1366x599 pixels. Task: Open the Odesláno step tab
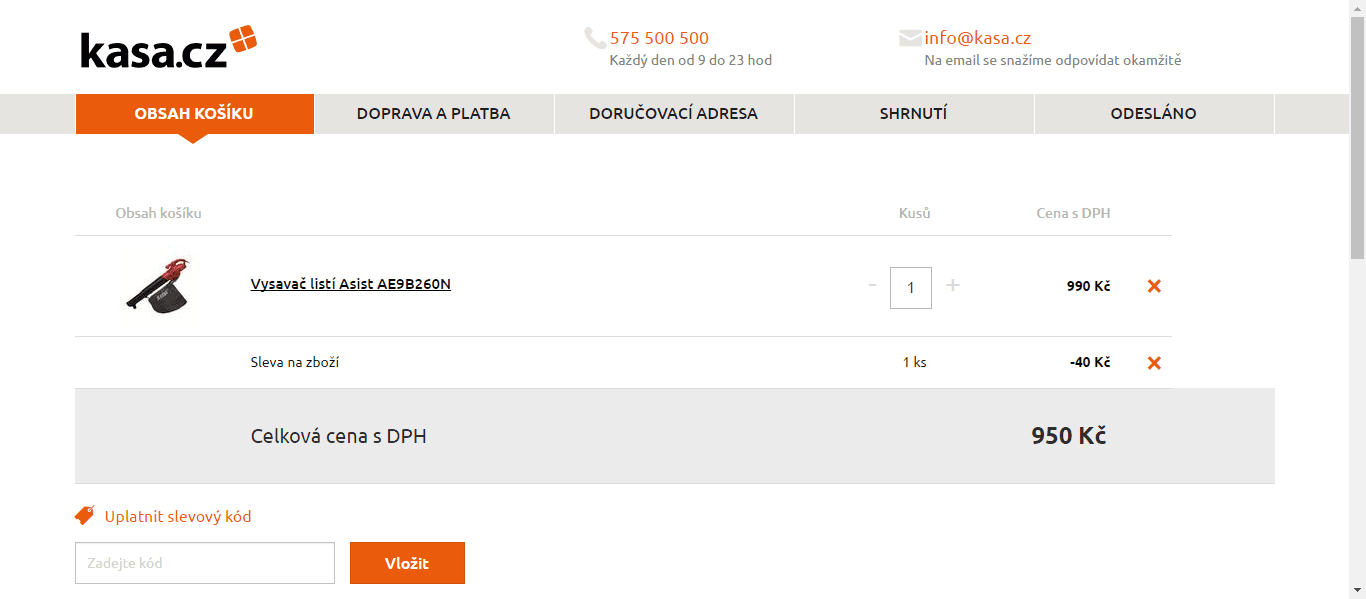coord(1154,114)
